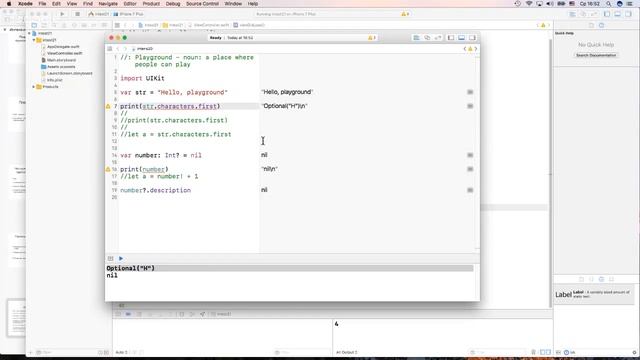
Task: Click warning icon on line 7 gutter
Action: pyautogui.click(x=108, y=106)
